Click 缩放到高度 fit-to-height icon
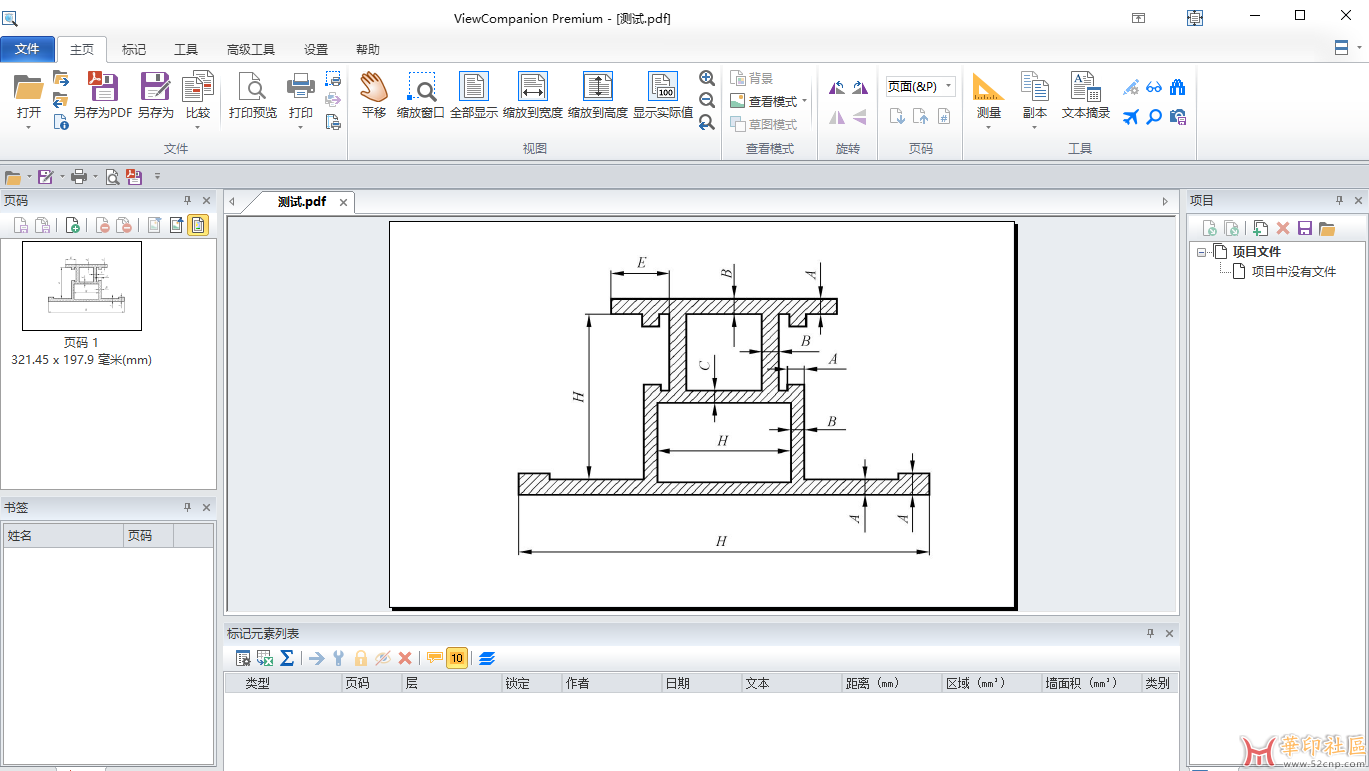The height and width of the screenshot is (771, 1369). [x=598, y=87]
